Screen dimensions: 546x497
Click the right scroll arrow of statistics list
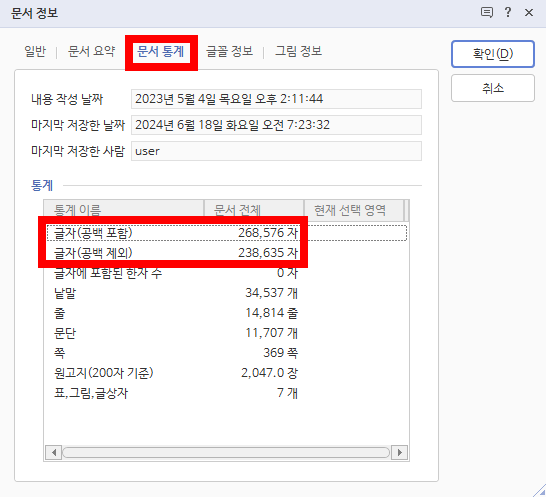399,452
